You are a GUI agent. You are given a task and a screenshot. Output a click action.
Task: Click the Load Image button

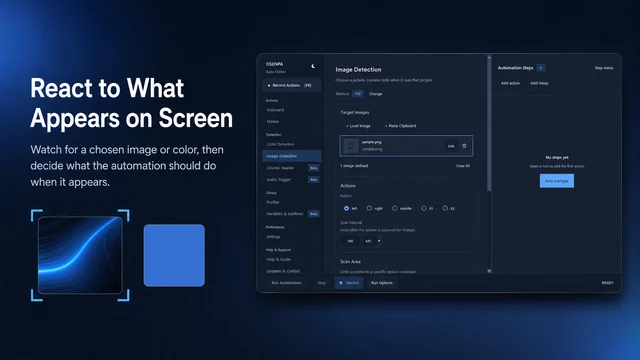pos(358,126)
